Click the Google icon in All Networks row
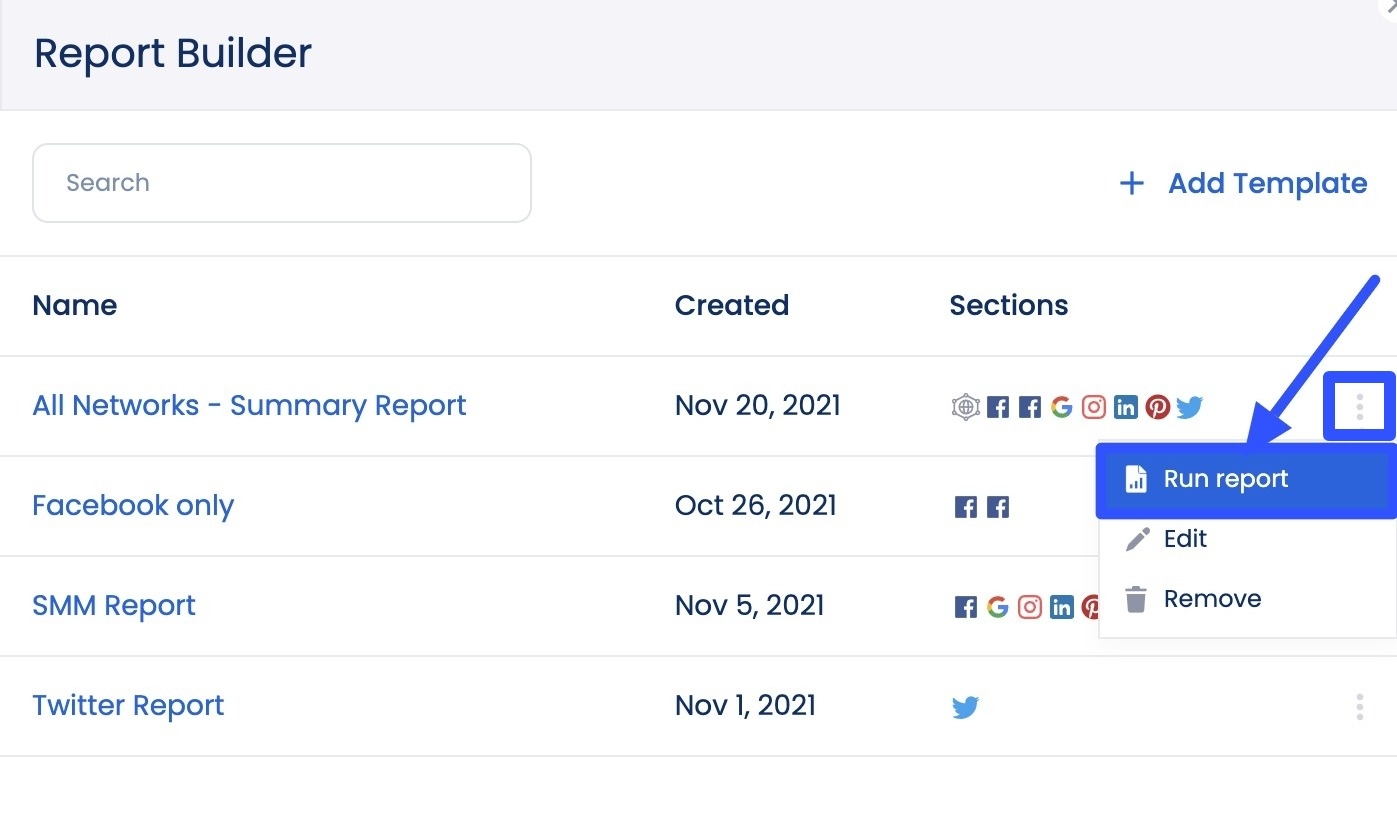This screenshot has width=1397, height=813. pyautogui.click(x=1061, y=406)
